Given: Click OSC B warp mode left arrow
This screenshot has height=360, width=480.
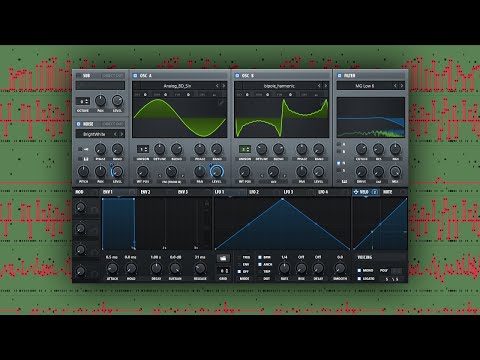Looking at the screenshot, I should click(x=262, y=176).
